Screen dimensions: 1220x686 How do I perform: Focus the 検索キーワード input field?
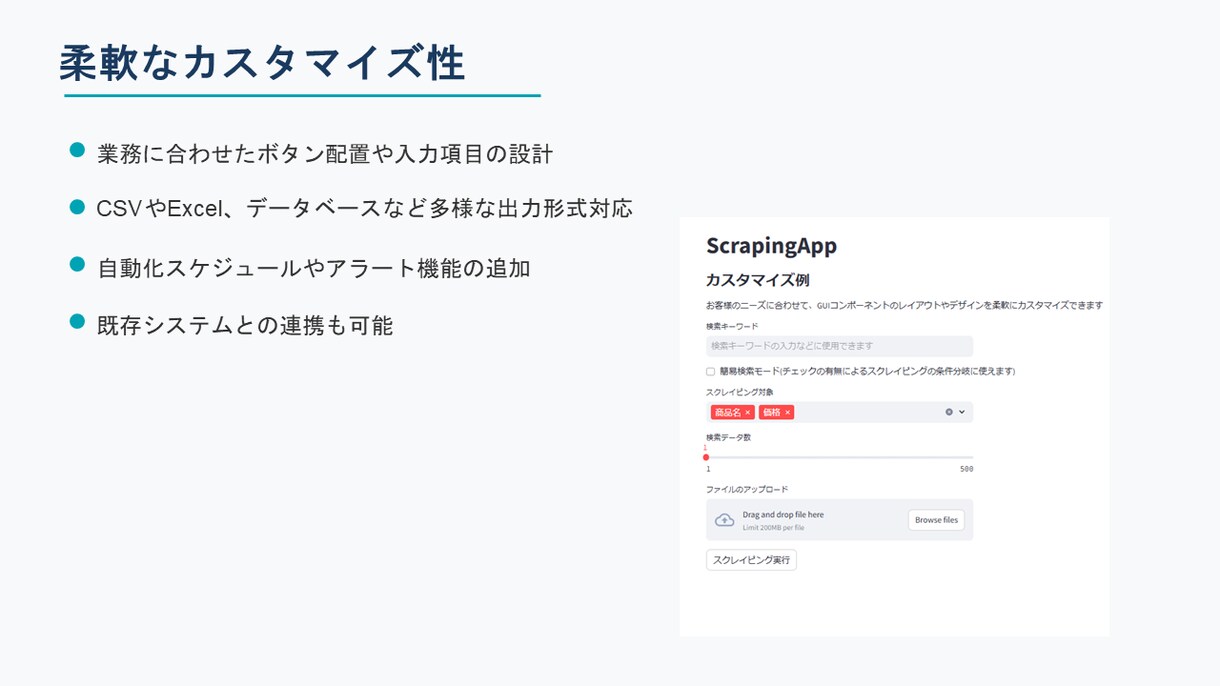(x=839, y=346)
